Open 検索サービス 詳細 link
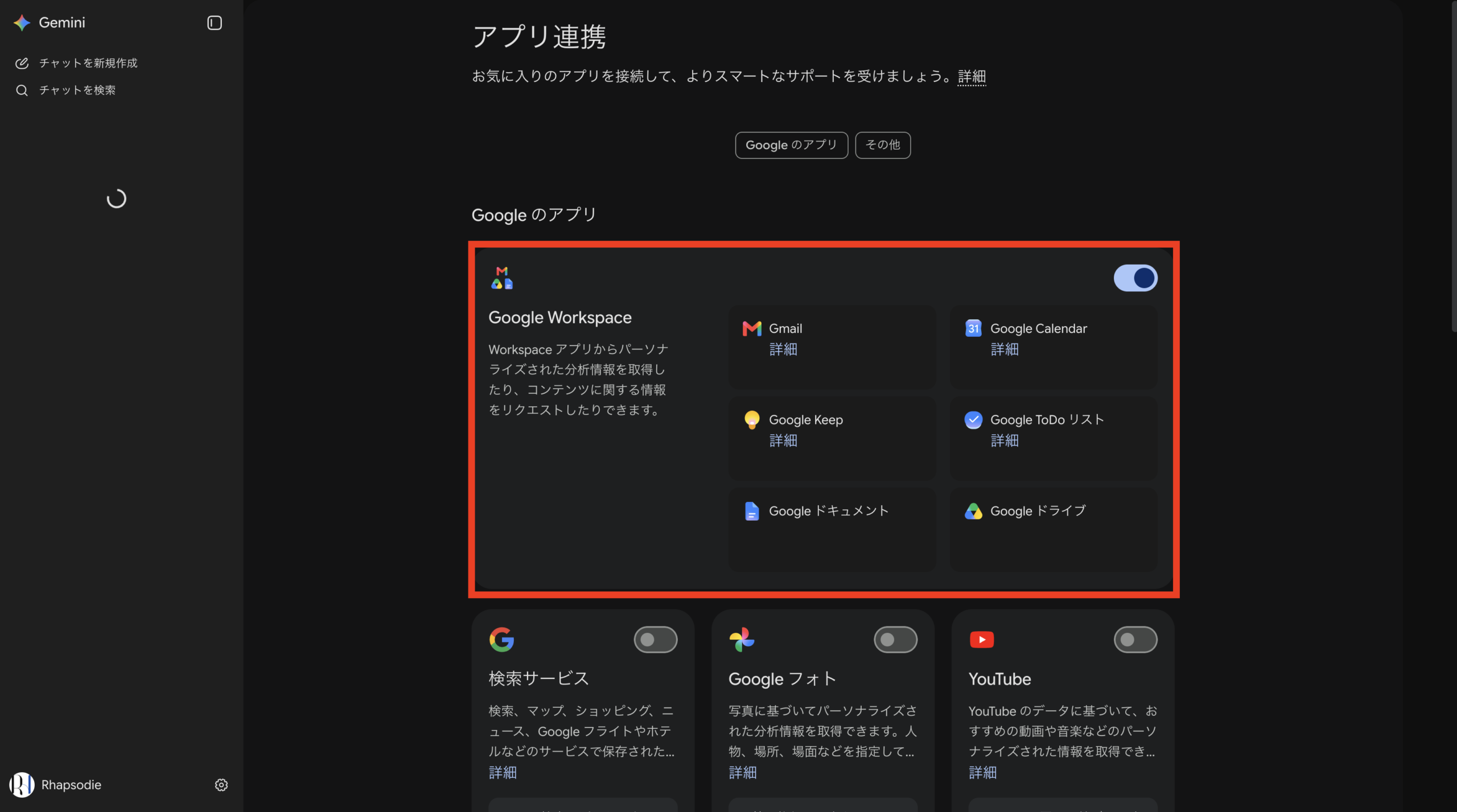Screen dimensions: 1457x812 [503, 773]
